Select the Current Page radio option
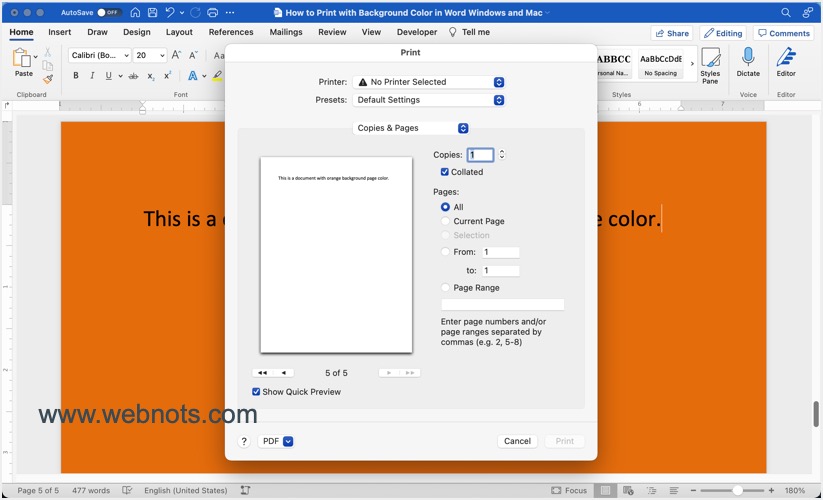Viewport: 823px width, 500px height. click(446, 221)
